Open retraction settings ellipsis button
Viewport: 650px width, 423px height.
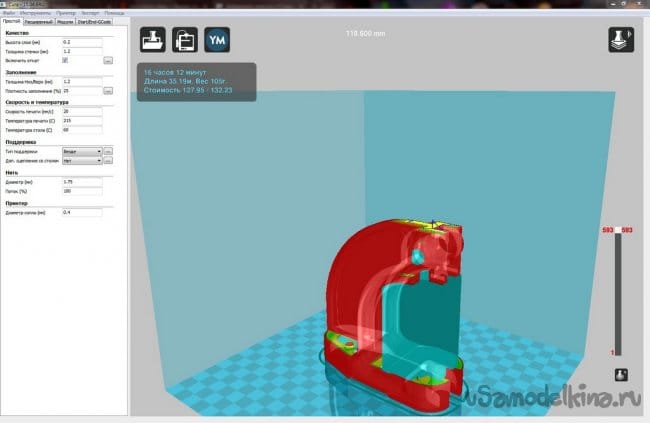(x=108, y=60)
